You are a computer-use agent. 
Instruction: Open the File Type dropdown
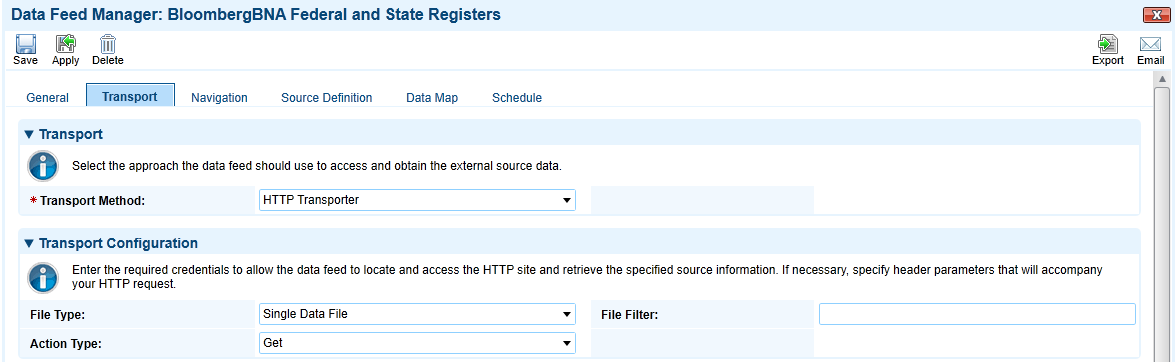click(417, 314)
